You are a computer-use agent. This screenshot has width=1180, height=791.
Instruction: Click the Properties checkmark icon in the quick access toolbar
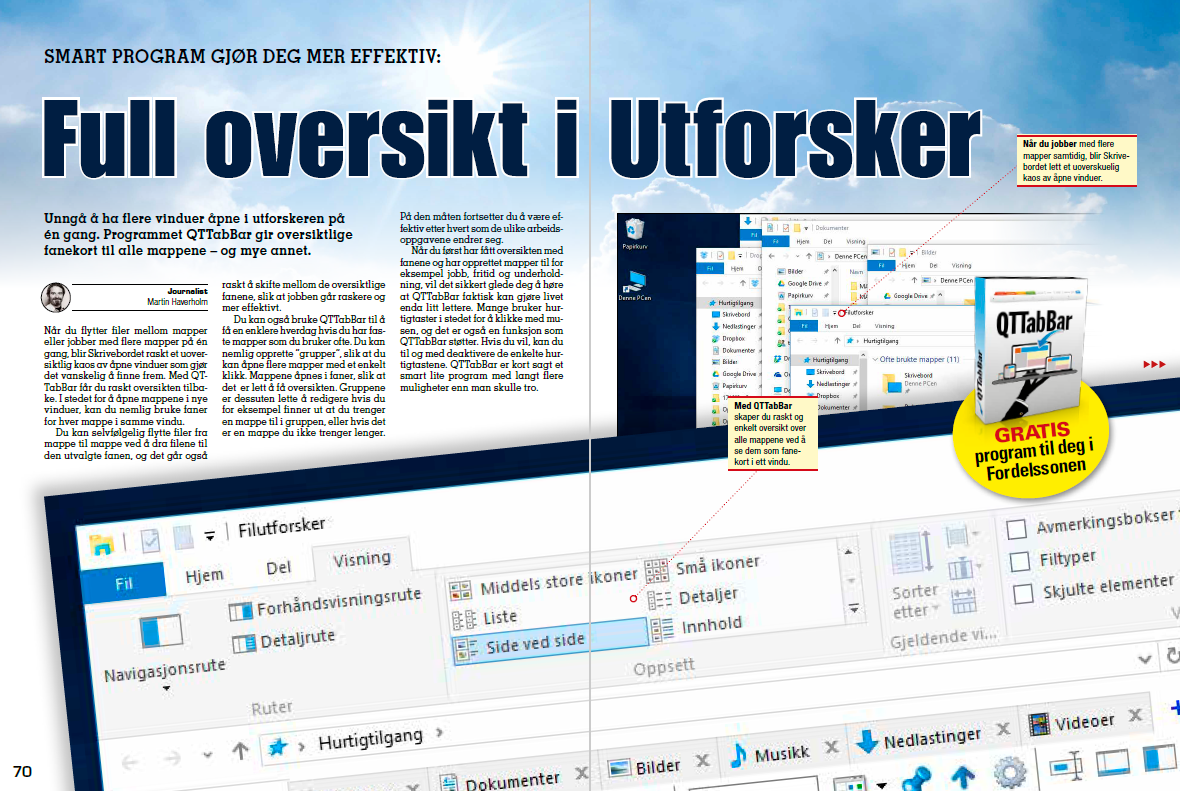(151, 540)
